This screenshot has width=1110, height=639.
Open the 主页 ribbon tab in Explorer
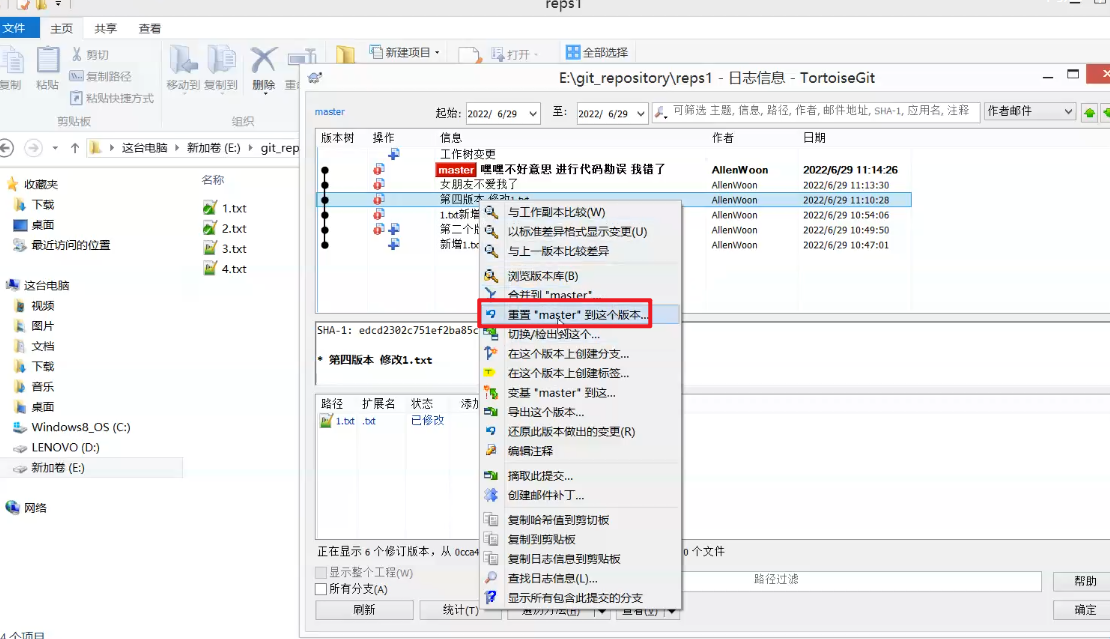click(62, 28)
